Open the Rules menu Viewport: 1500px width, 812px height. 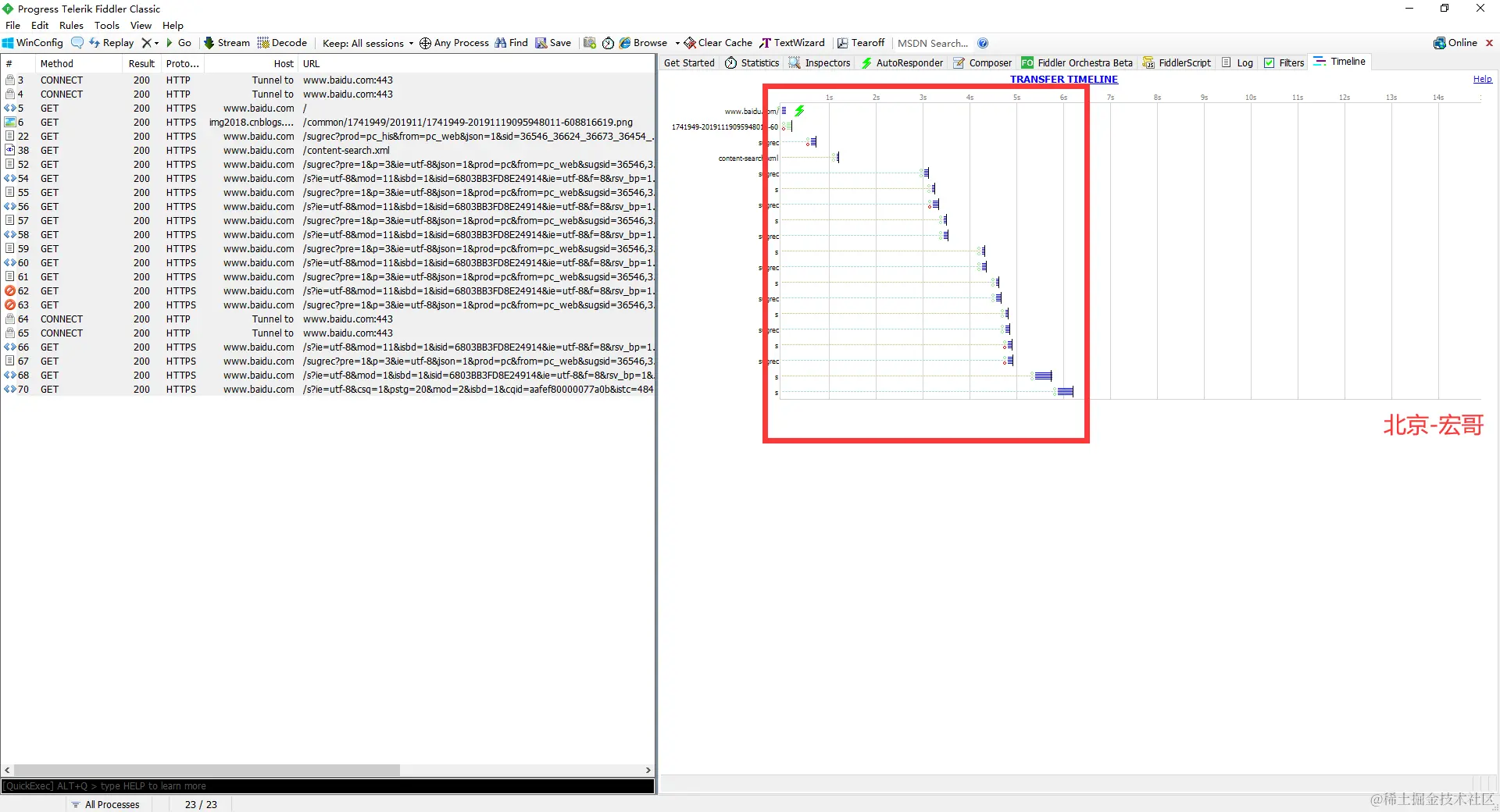tap(71, 25)
